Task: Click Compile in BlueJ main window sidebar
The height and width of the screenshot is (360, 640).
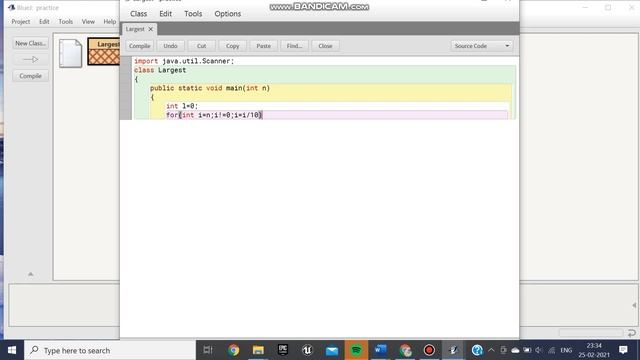Action: (31, 76)
